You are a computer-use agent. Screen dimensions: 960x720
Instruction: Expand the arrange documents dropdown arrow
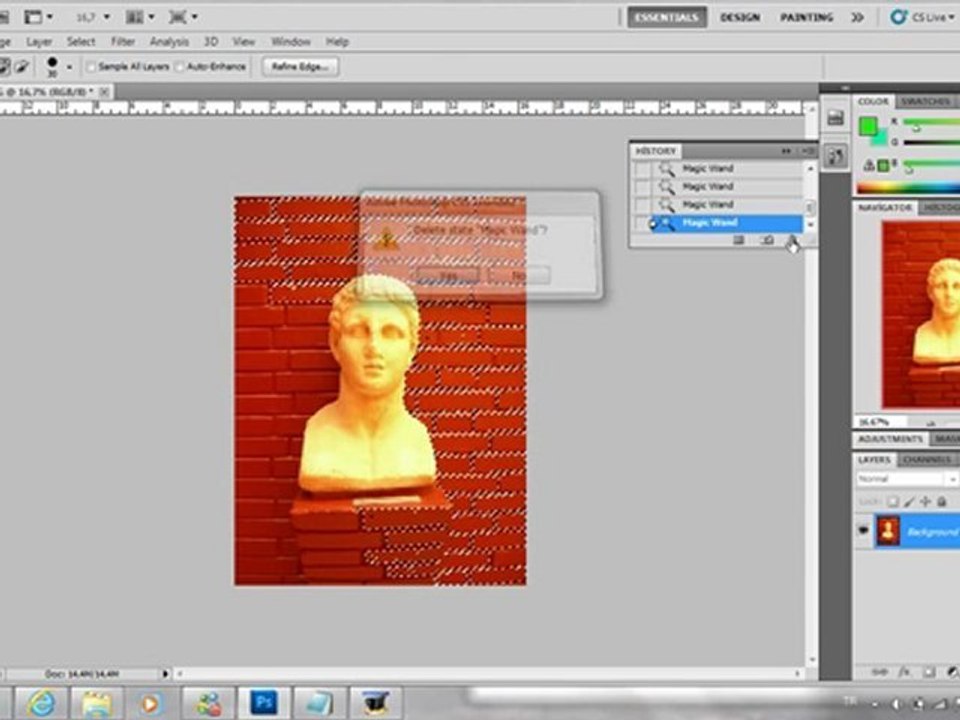pos(151,17)
